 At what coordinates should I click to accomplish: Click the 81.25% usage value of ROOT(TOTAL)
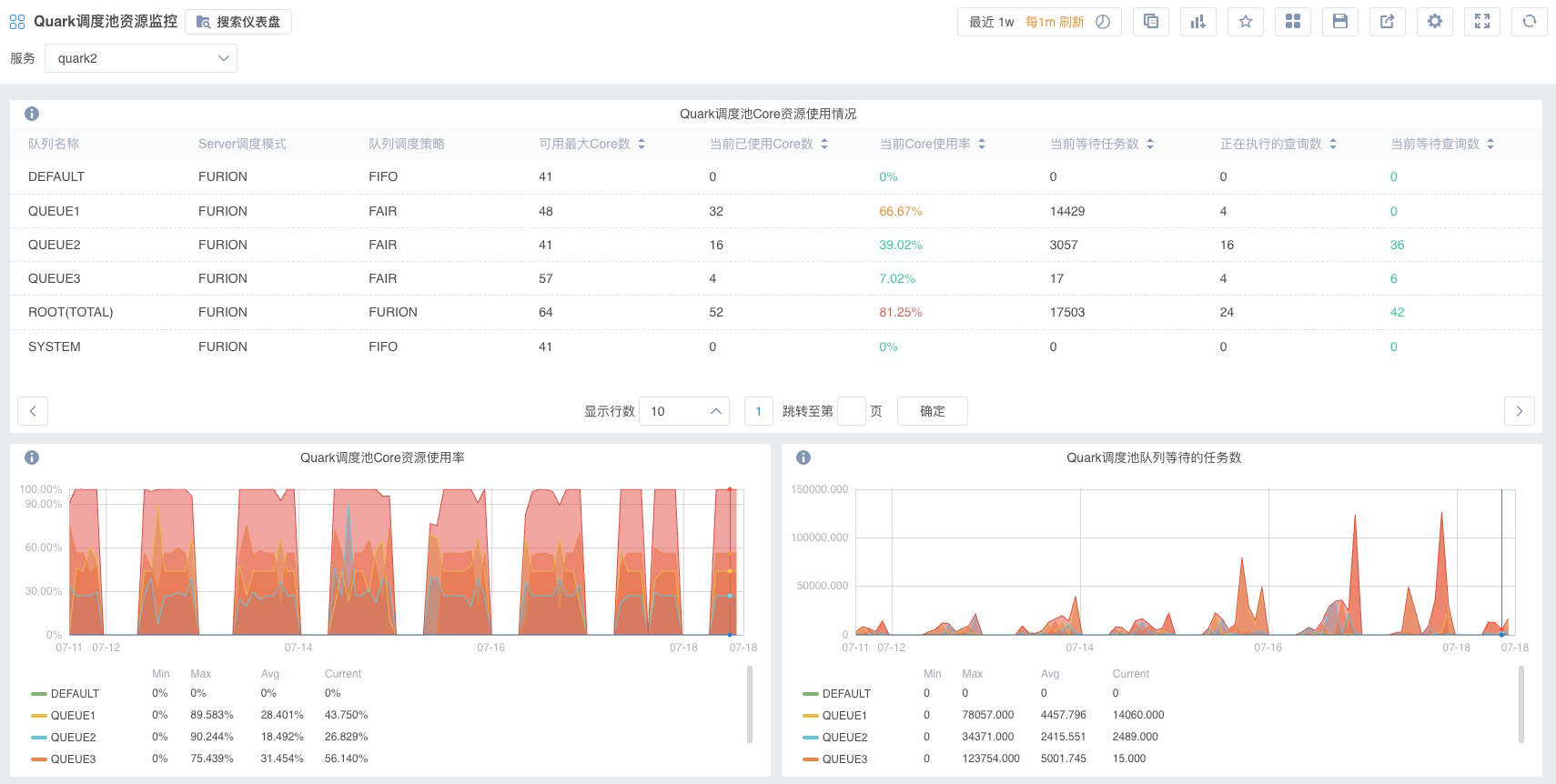coord(901,312)
